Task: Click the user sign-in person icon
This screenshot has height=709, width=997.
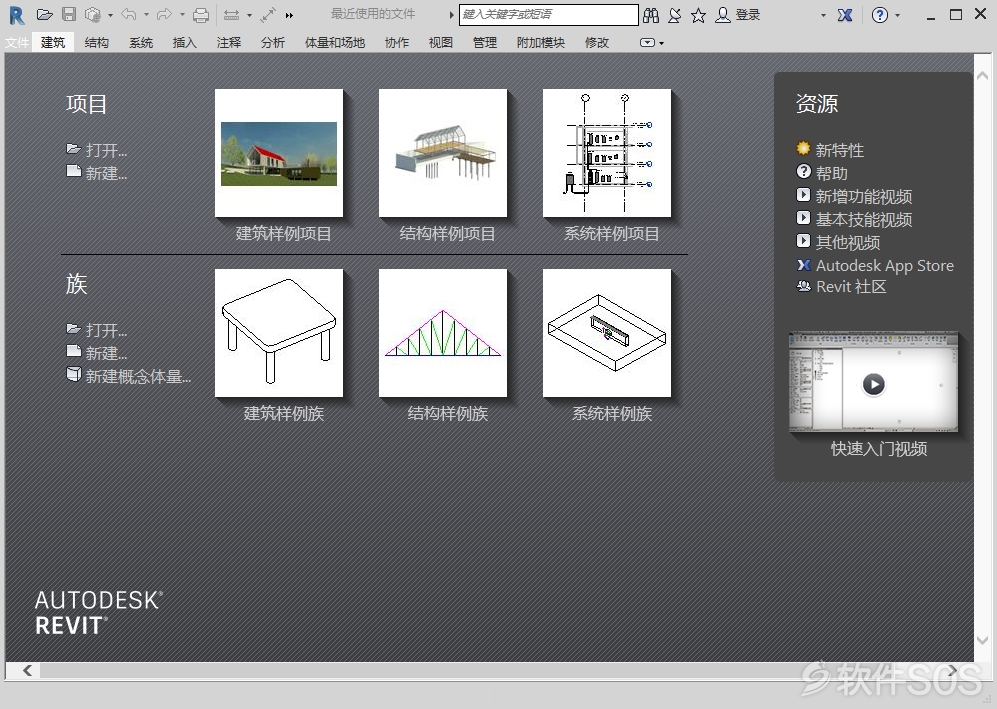Action: 723,15
